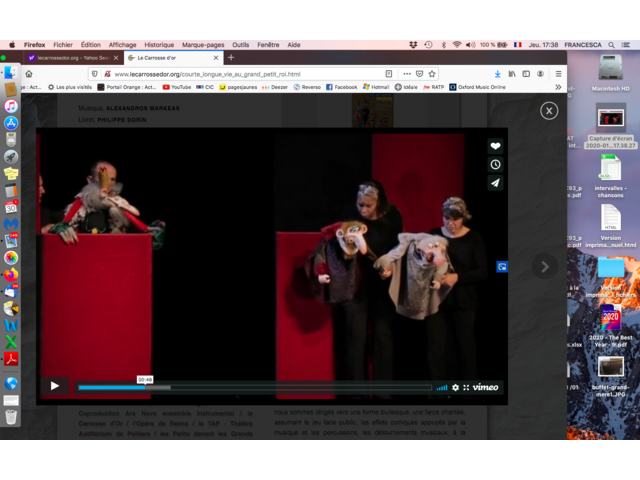
Task: Show Firefox sidebars
Action: click(x=526, y=74)
